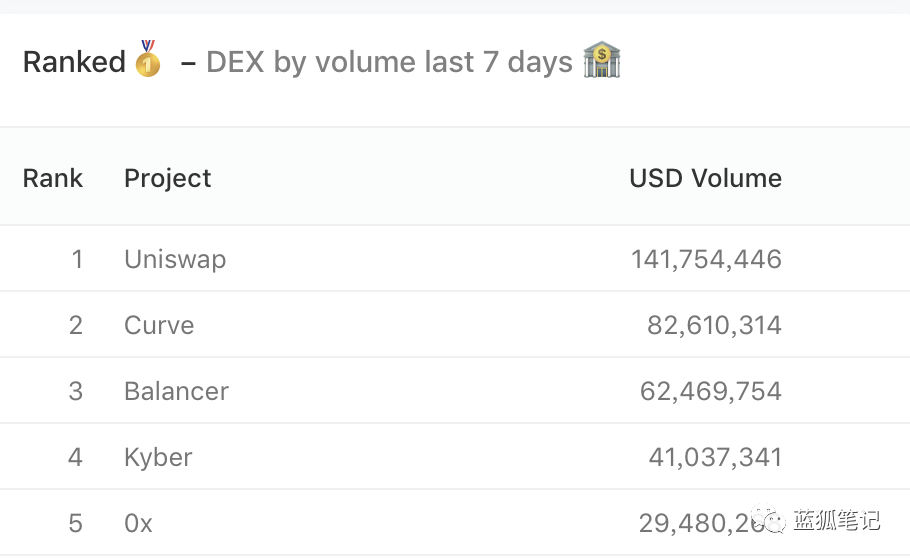Sort table by the Rank column header
Viewport: 910px width, 560px height.
coord(53,178)
